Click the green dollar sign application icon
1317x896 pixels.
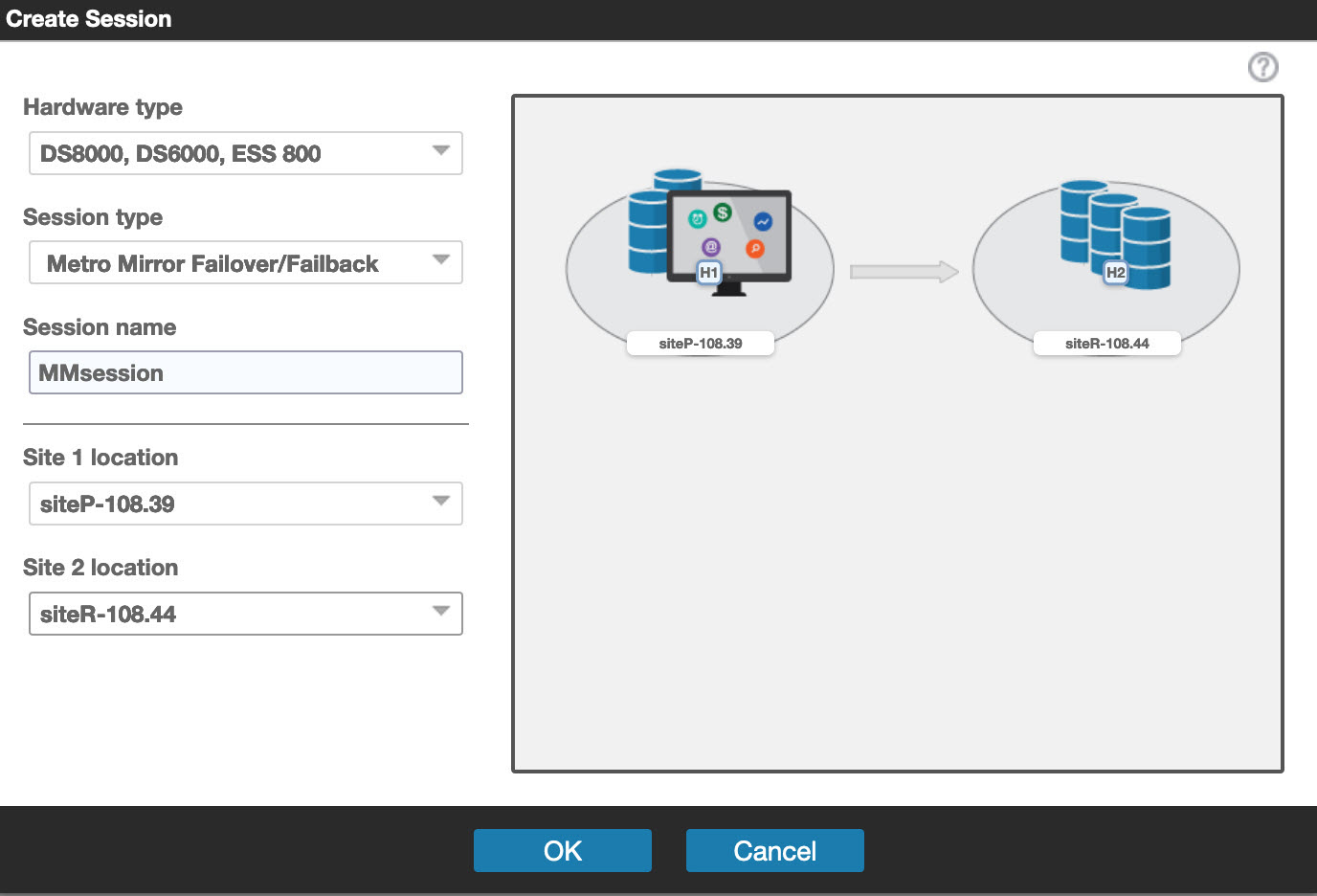(x=723, y=213)
